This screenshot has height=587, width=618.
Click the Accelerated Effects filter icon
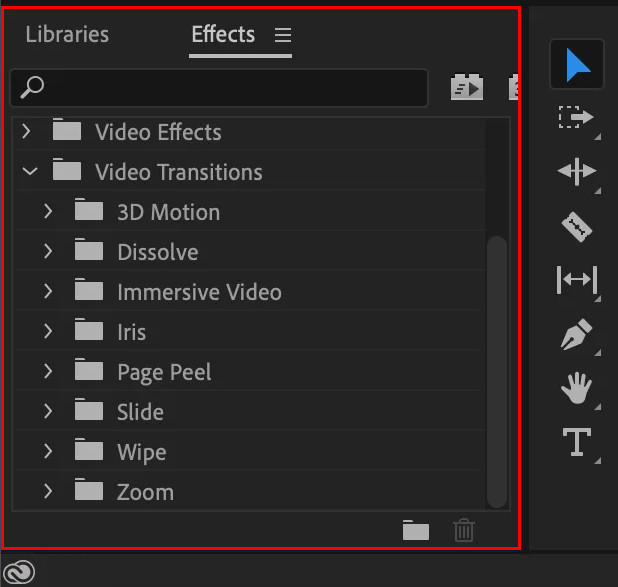[467, 87]
